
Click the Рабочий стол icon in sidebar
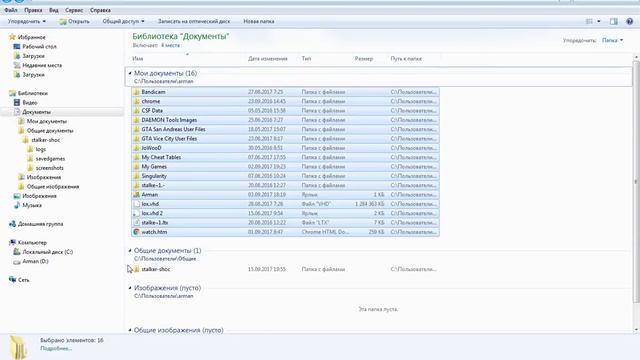pyautogui.click(x=17, y=47)
